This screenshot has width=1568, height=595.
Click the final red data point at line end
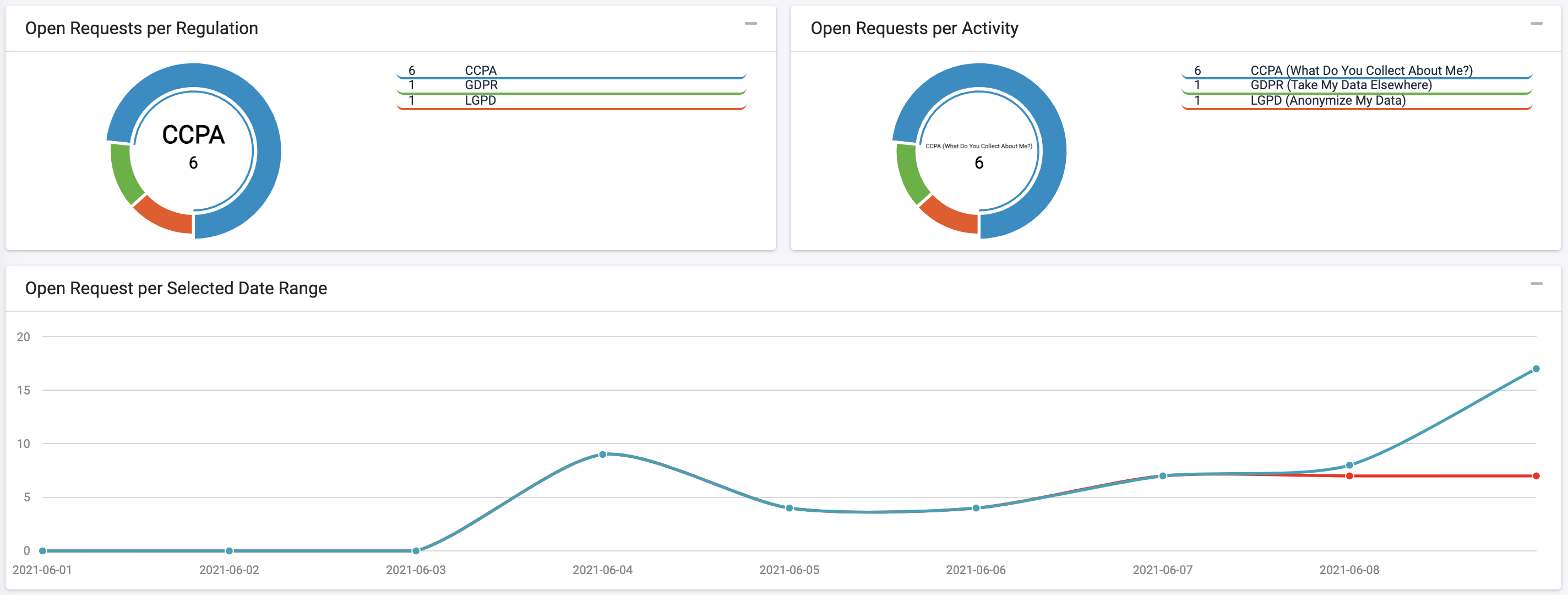tap(1537, 476)
